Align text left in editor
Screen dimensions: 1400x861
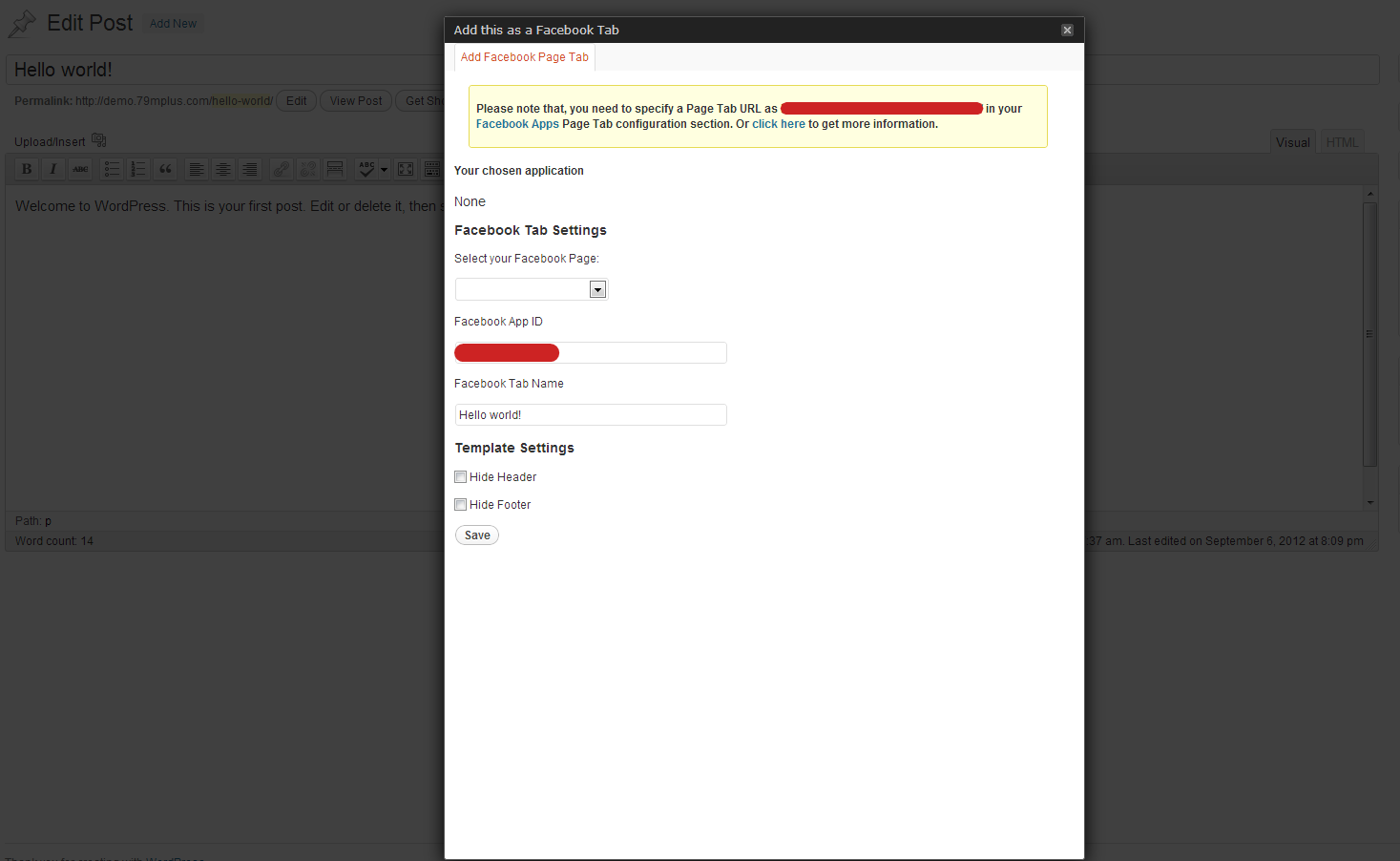(196, 169)
